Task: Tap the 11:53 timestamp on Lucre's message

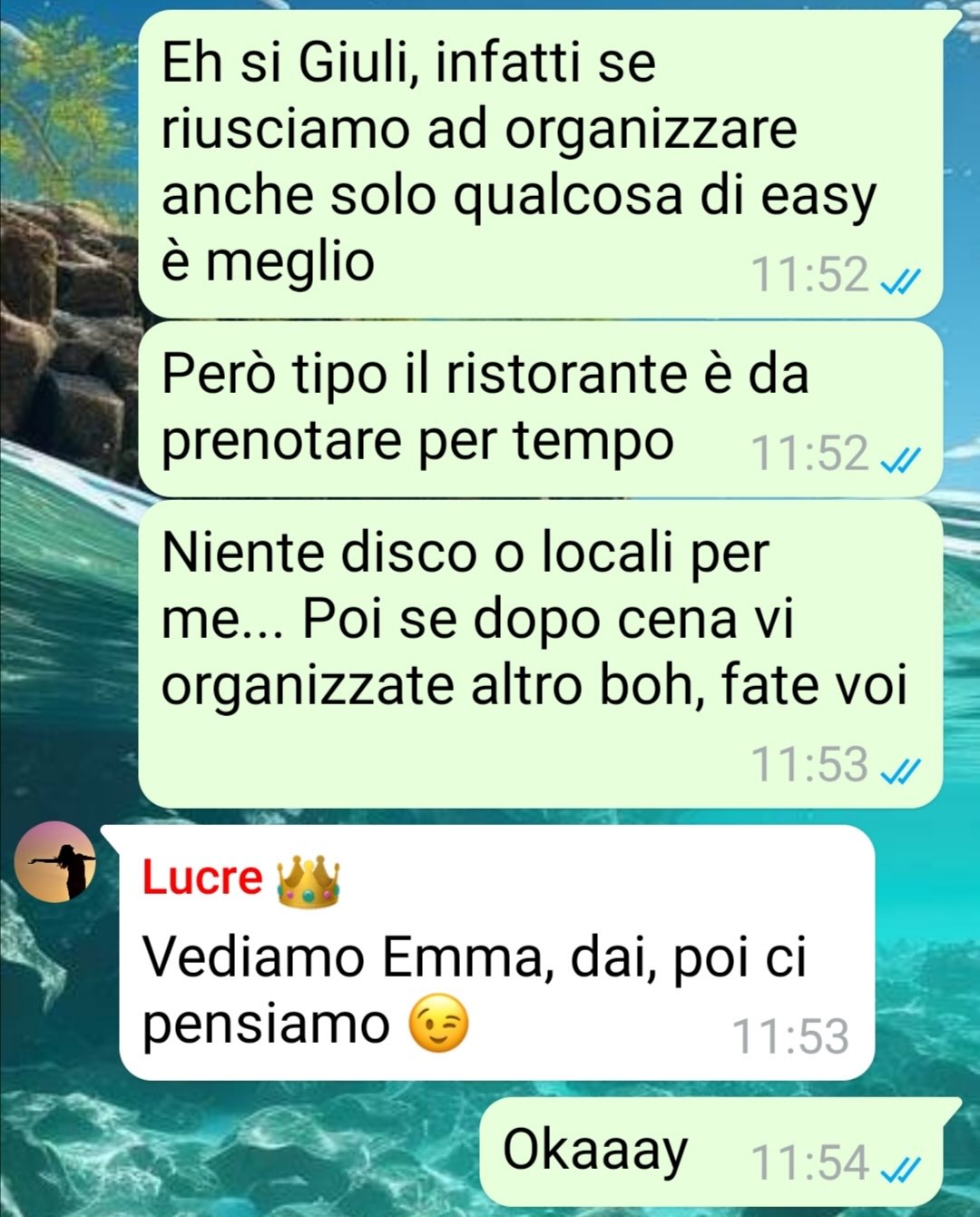Action: [790, 1036]
